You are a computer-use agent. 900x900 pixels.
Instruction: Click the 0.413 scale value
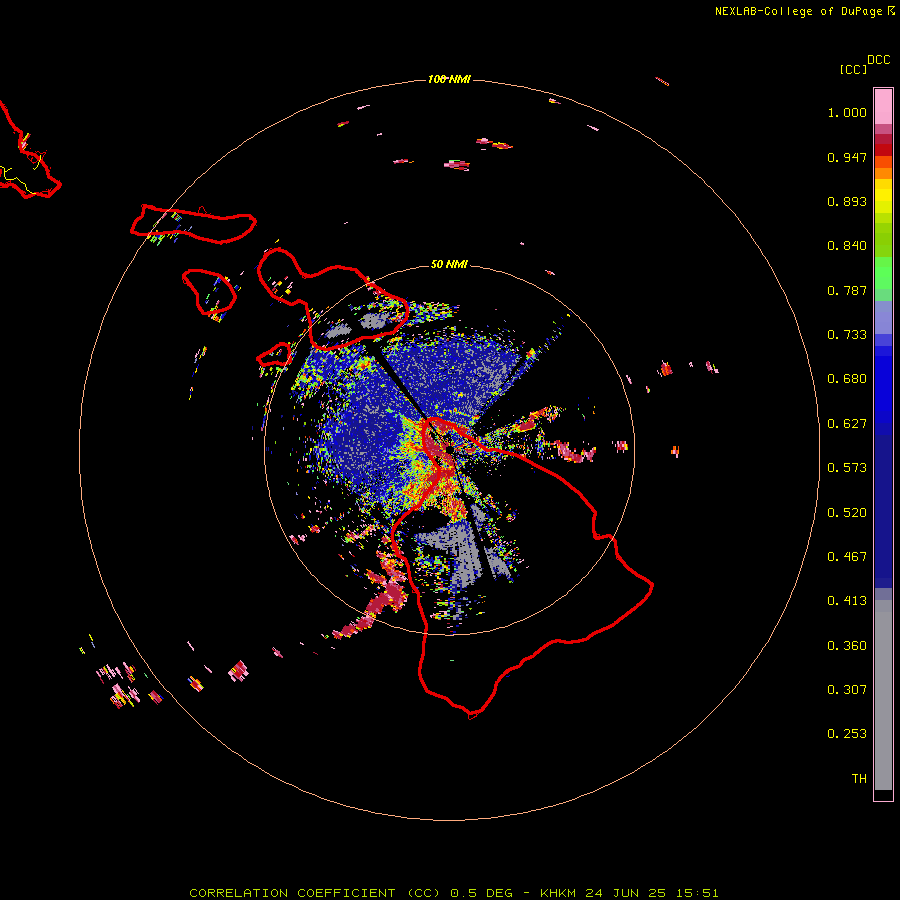tap(847, 601)
